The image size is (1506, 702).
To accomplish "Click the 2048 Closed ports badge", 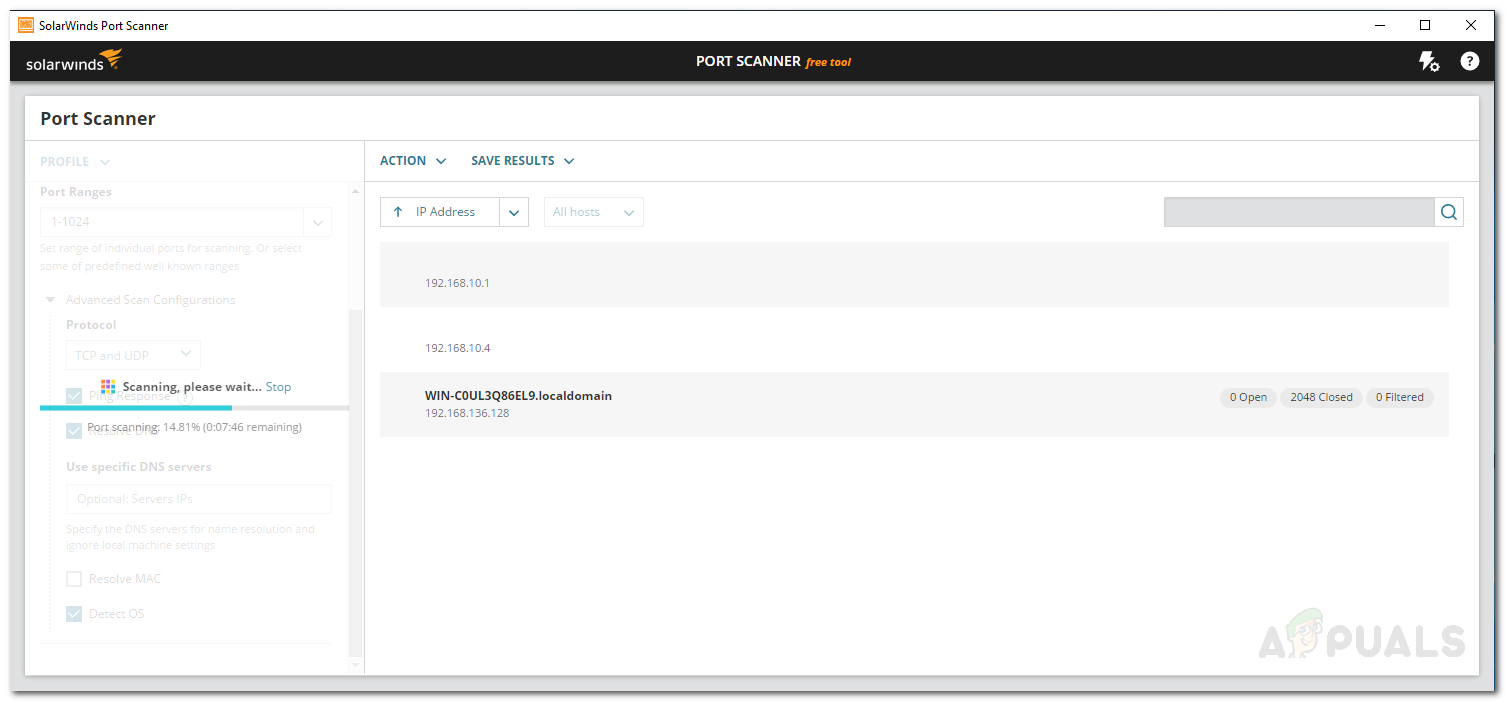I will click(x=1321, y=397).
